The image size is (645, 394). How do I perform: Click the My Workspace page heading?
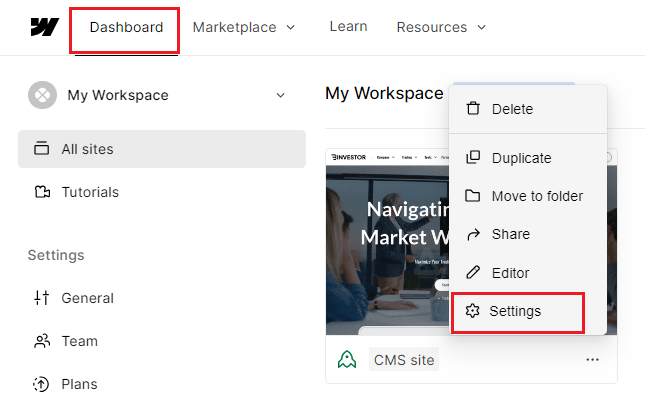pos(384,93)
